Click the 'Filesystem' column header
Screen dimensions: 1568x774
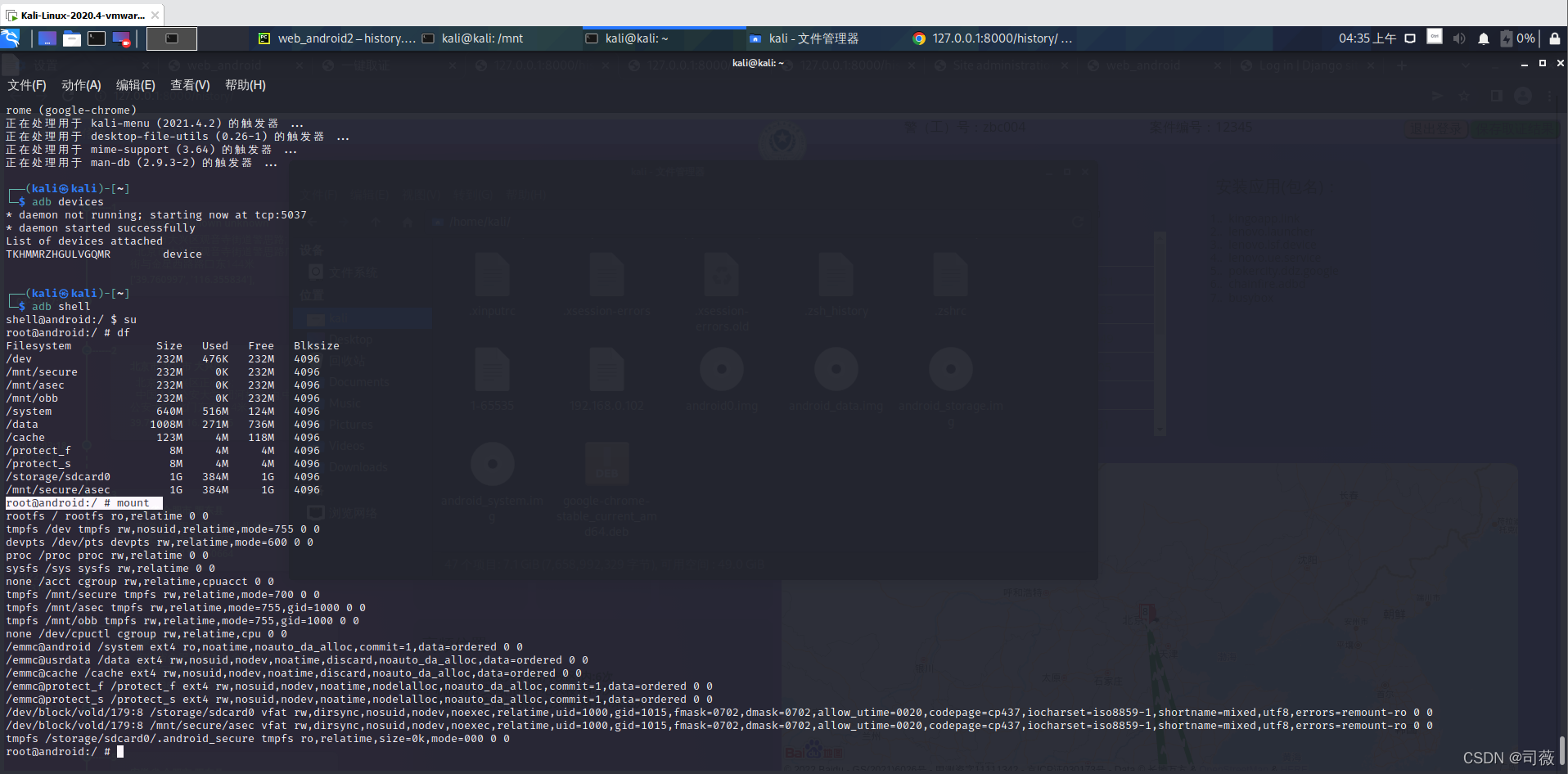(x=38, y=346)
